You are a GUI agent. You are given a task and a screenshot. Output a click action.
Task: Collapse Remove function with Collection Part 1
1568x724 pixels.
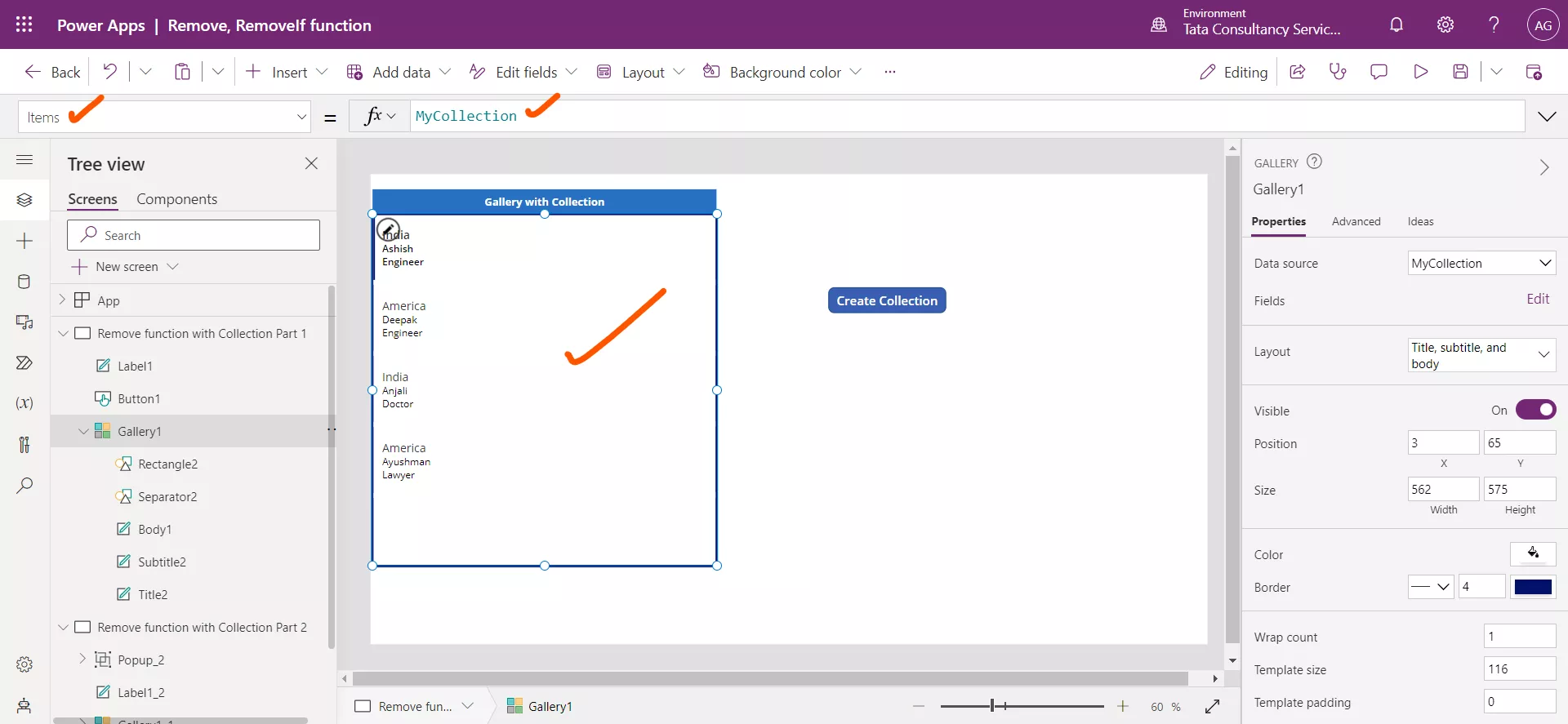63,333
